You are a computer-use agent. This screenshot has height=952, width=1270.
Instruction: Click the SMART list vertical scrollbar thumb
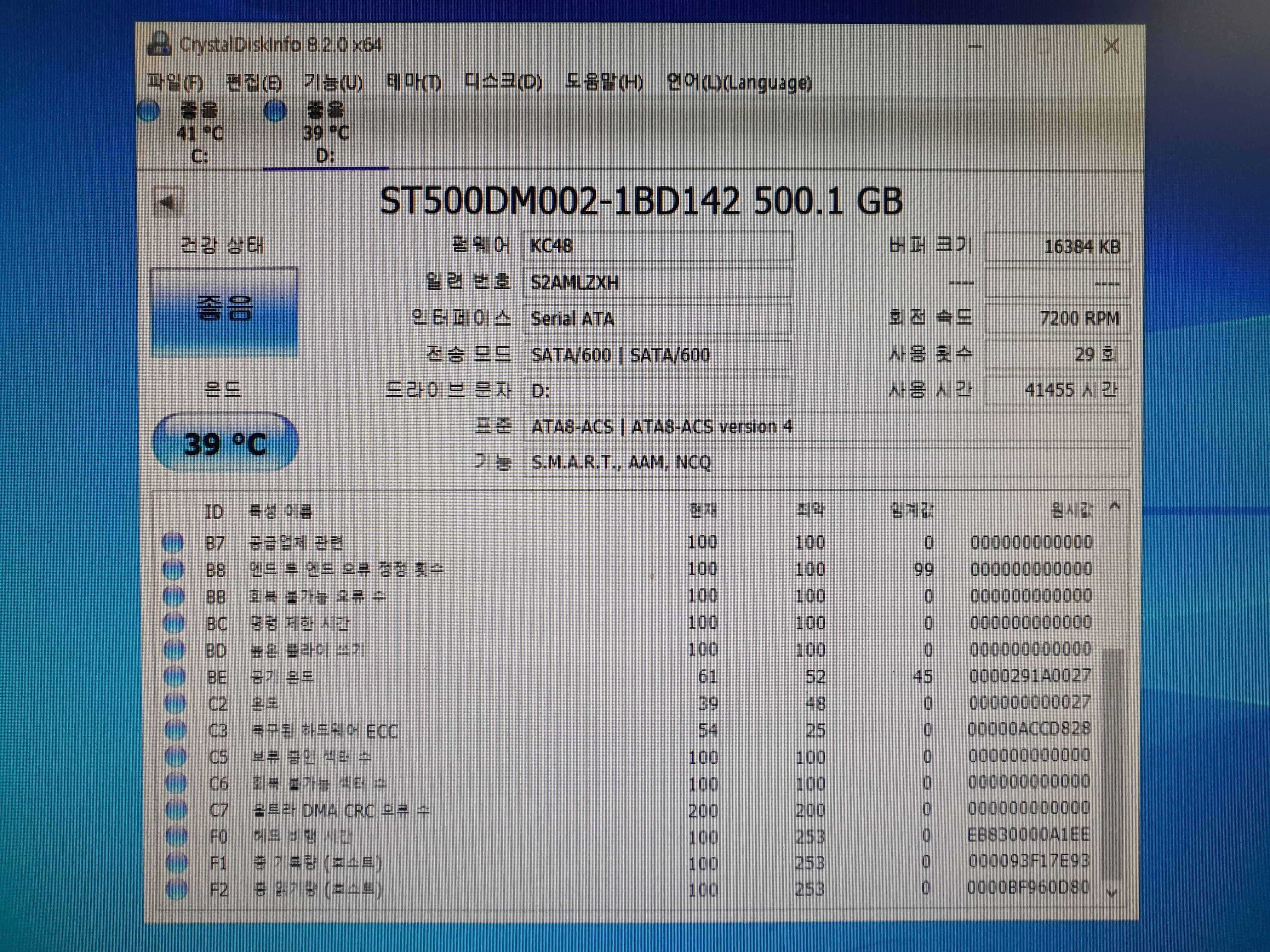(1113, 764)
